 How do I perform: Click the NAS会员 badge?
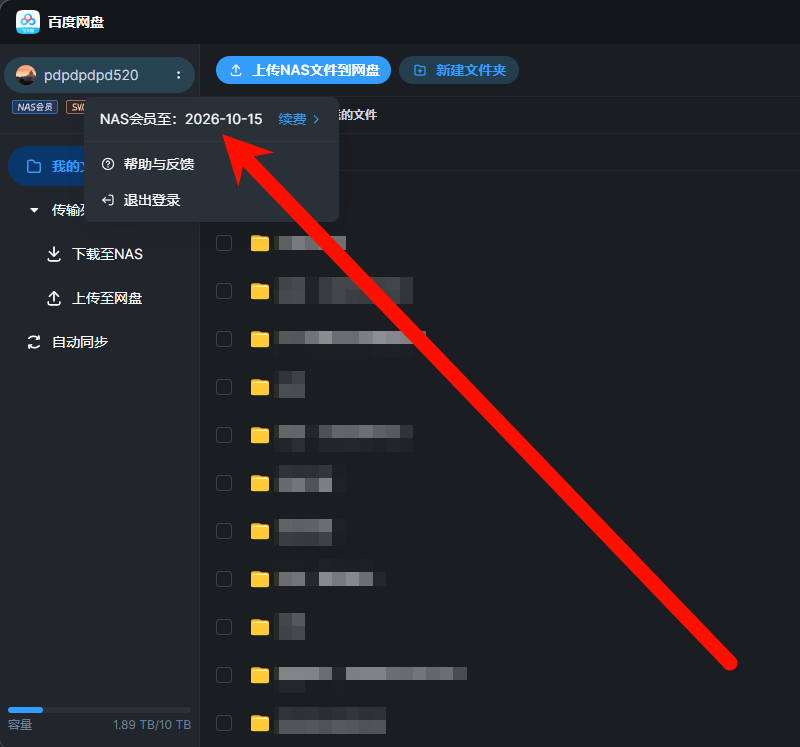[x=35, y=107]
